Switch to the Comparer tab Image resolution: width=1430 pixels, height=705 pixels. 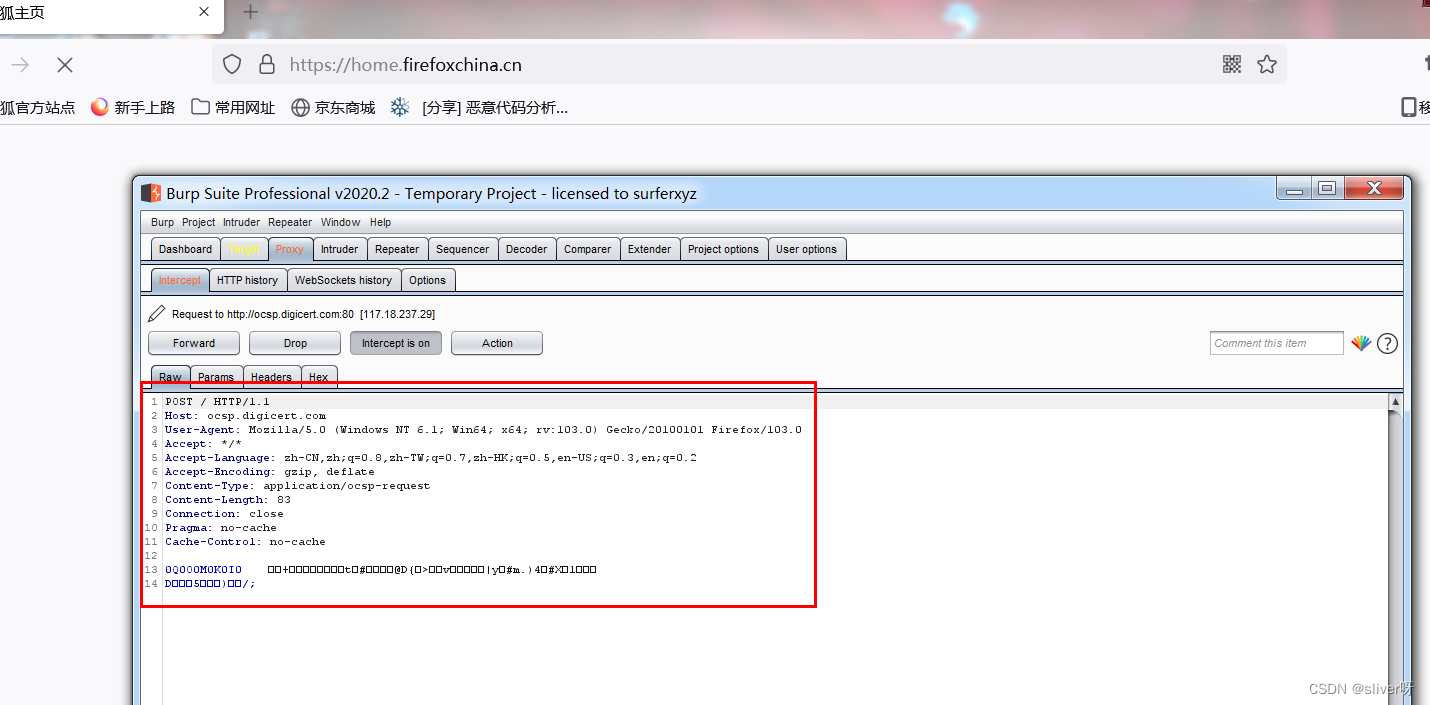(x=588, y=249)
